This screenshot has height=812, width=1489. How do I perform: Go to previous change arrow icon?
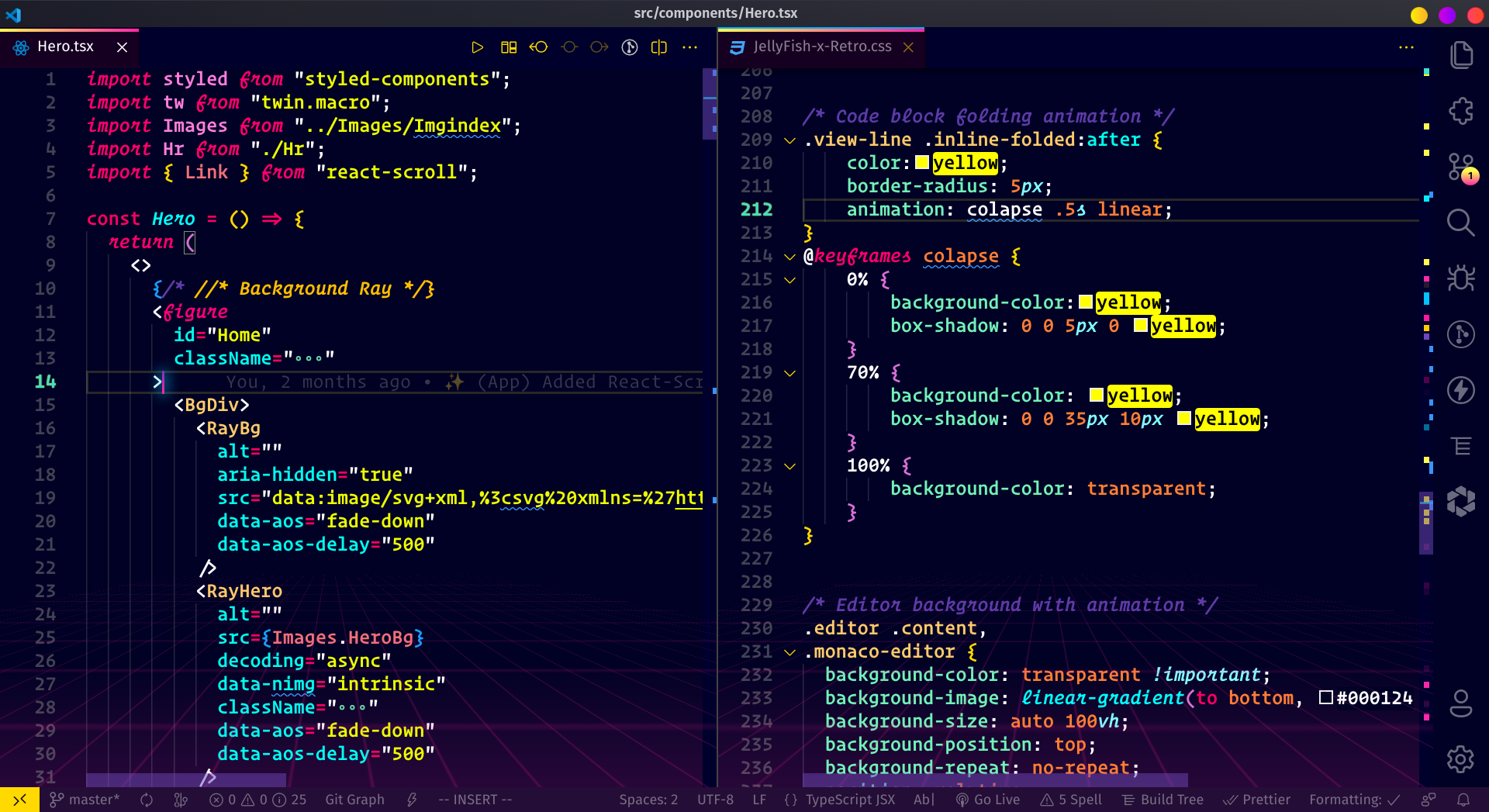[538, 47]
